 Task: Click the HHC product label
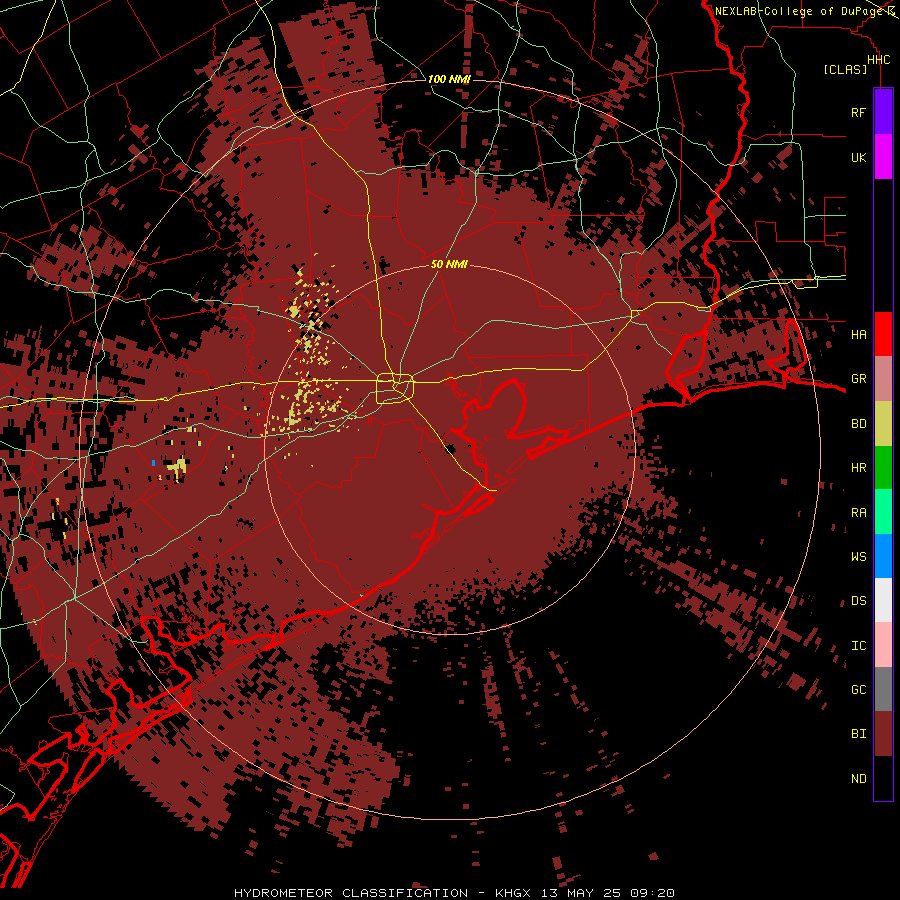pyautogui.click(x=878, y=60)
